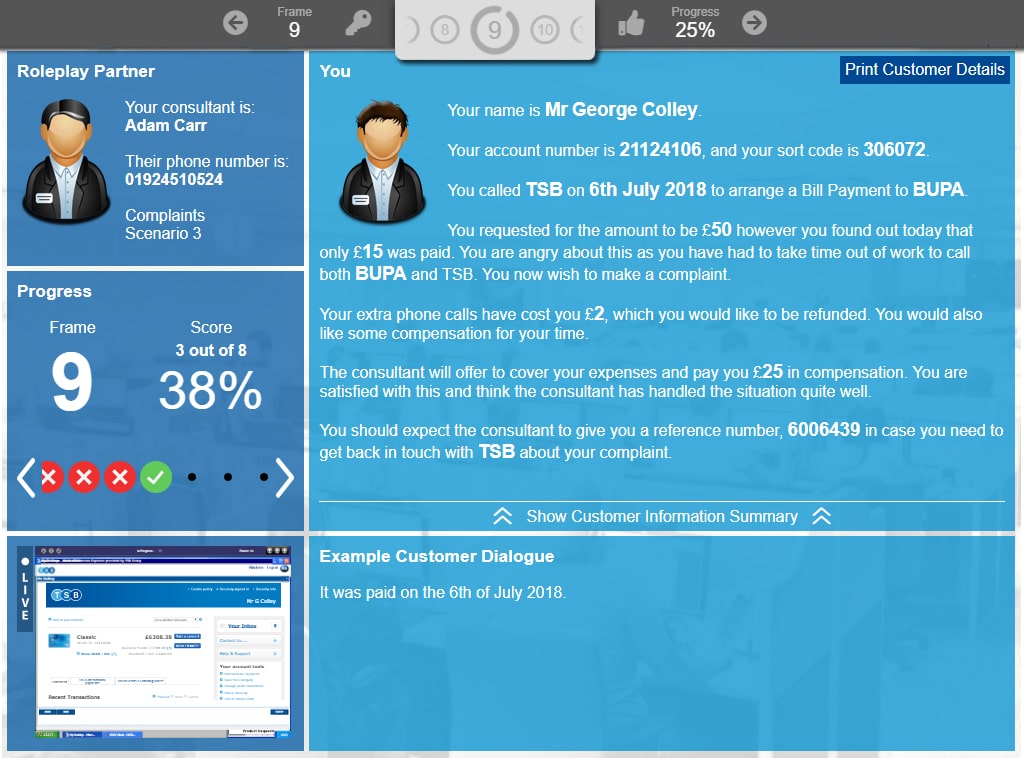Click the key icon in top bar
The image size is (1024, 758).
pyautogui.click(x=358, y=24)
